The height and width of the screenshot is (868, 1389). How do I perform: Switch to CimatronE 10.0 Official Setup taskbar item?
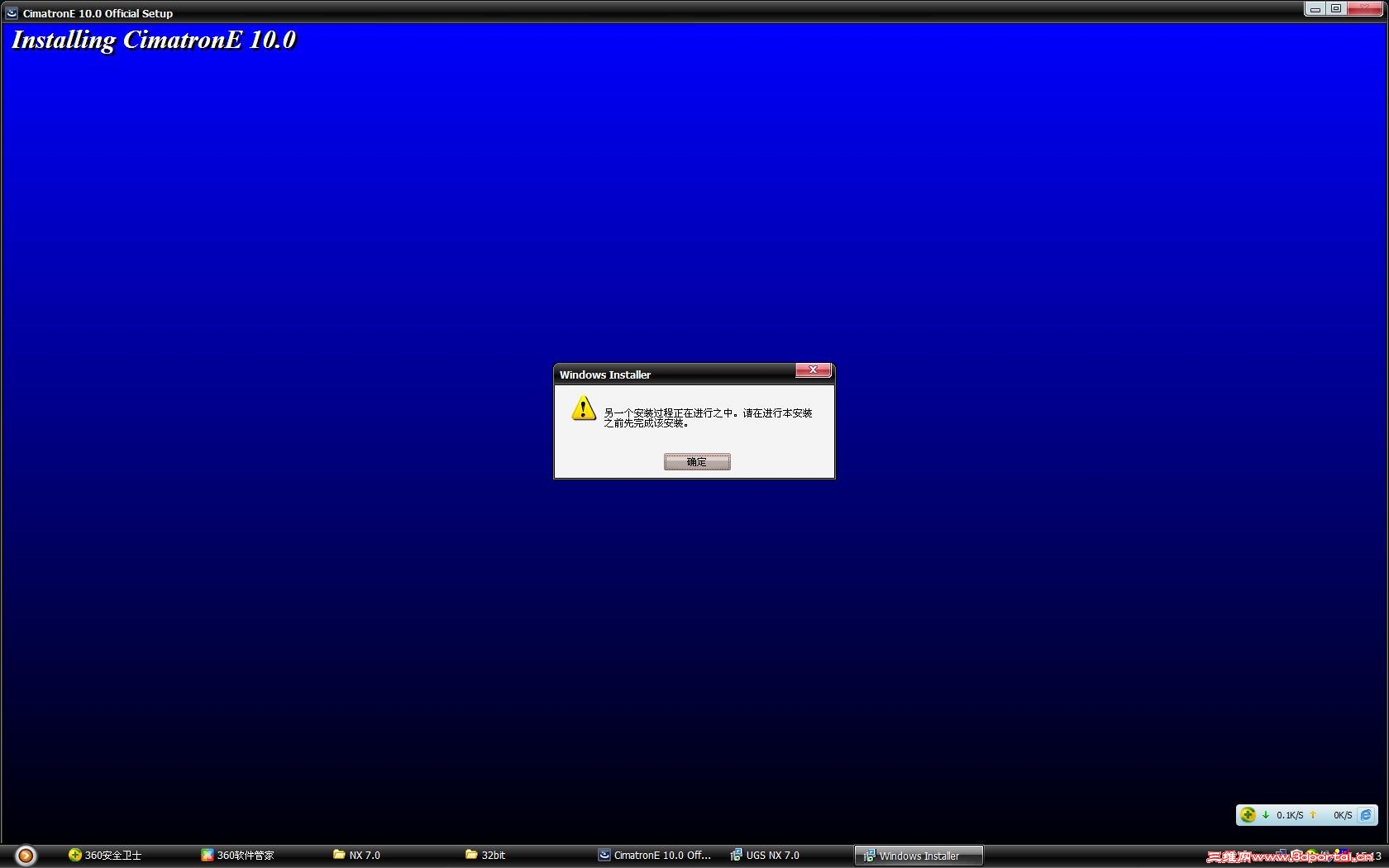point(655,856)
